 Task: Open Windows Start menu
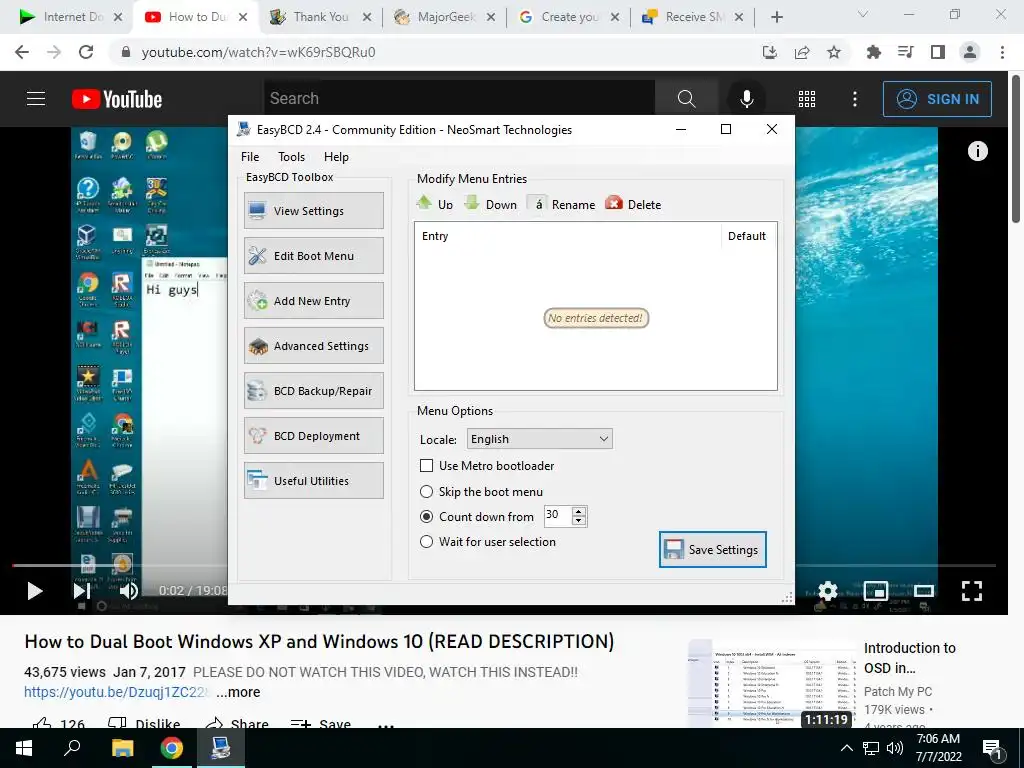pyautogui.click(x=24, y=748)
